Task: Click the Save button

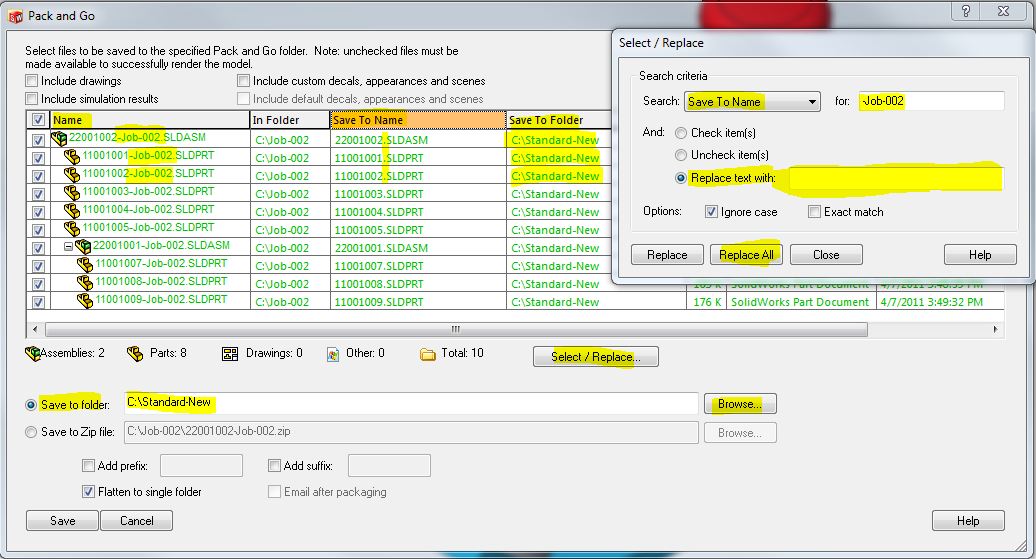Action: coord(63,521)
